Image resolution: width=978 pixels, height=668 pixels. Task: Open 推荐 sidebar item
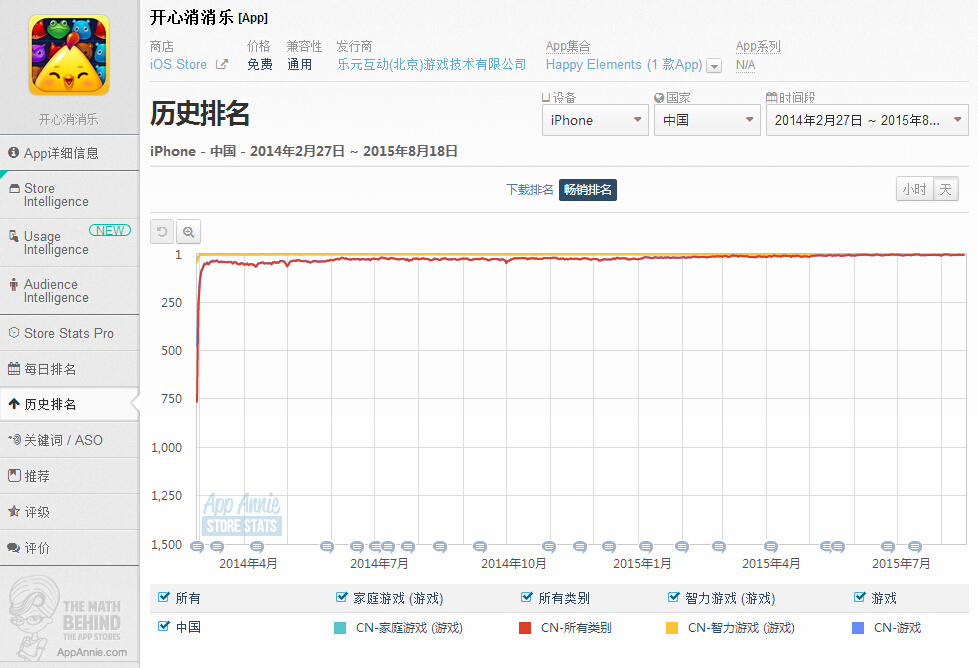(x=69, y=476)
